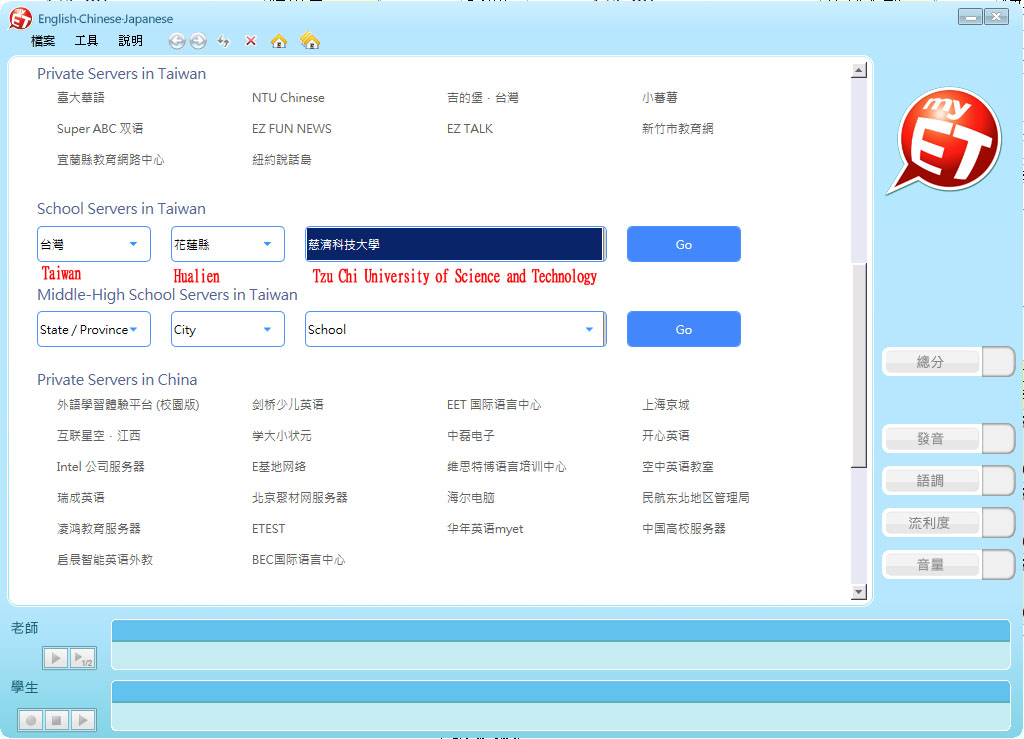
Task: Open the 宜蘭縣教育網路中心 server link
Action: tap(110, 159)
